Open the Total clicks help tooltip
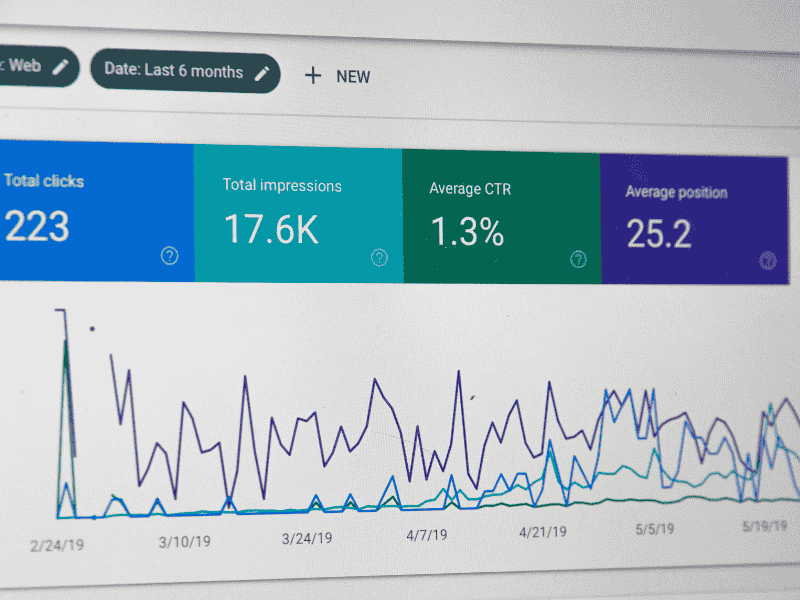 170,256
